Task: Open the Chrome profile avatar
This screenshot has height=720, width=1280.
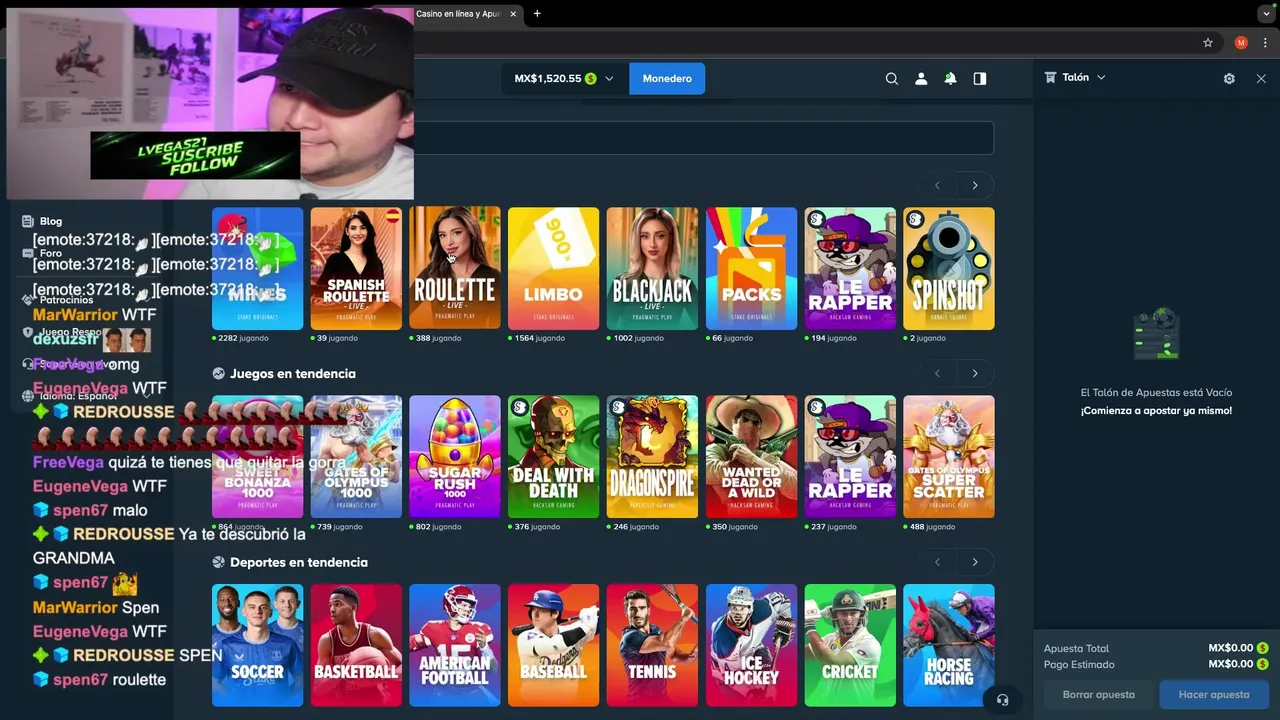Action: tap(1241, 43)
